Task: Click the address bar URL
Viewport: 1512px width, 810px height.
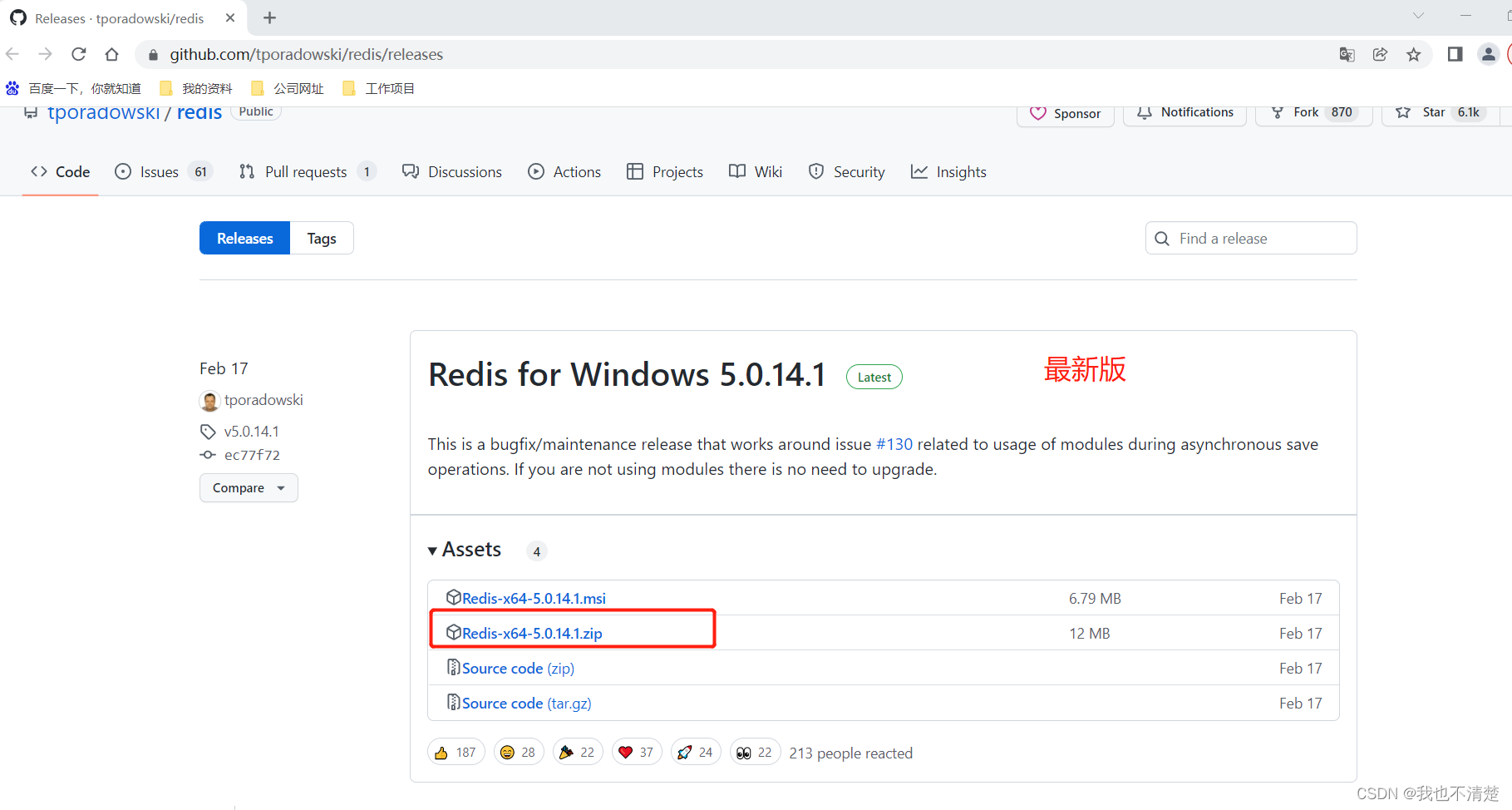Action: (x=306, y=54)
